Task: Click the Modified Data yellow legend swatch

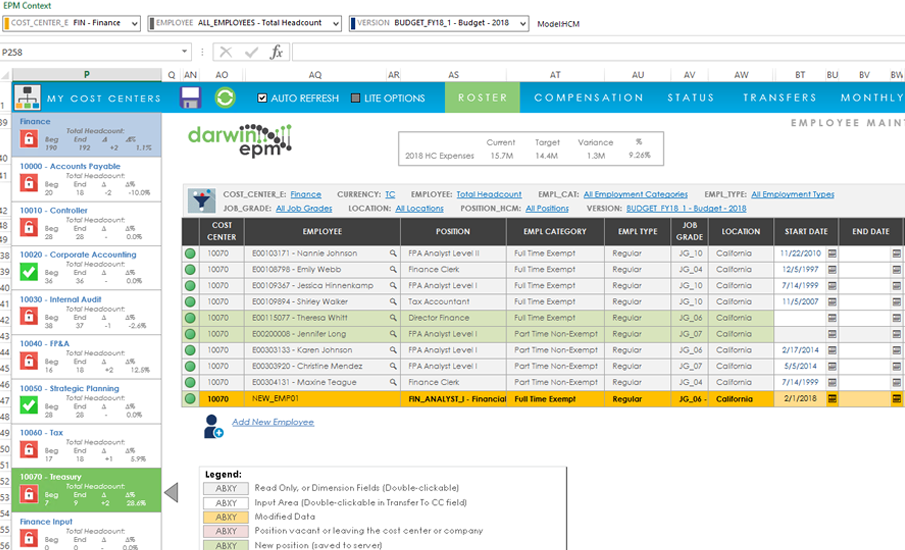Action: coord(226,517)
